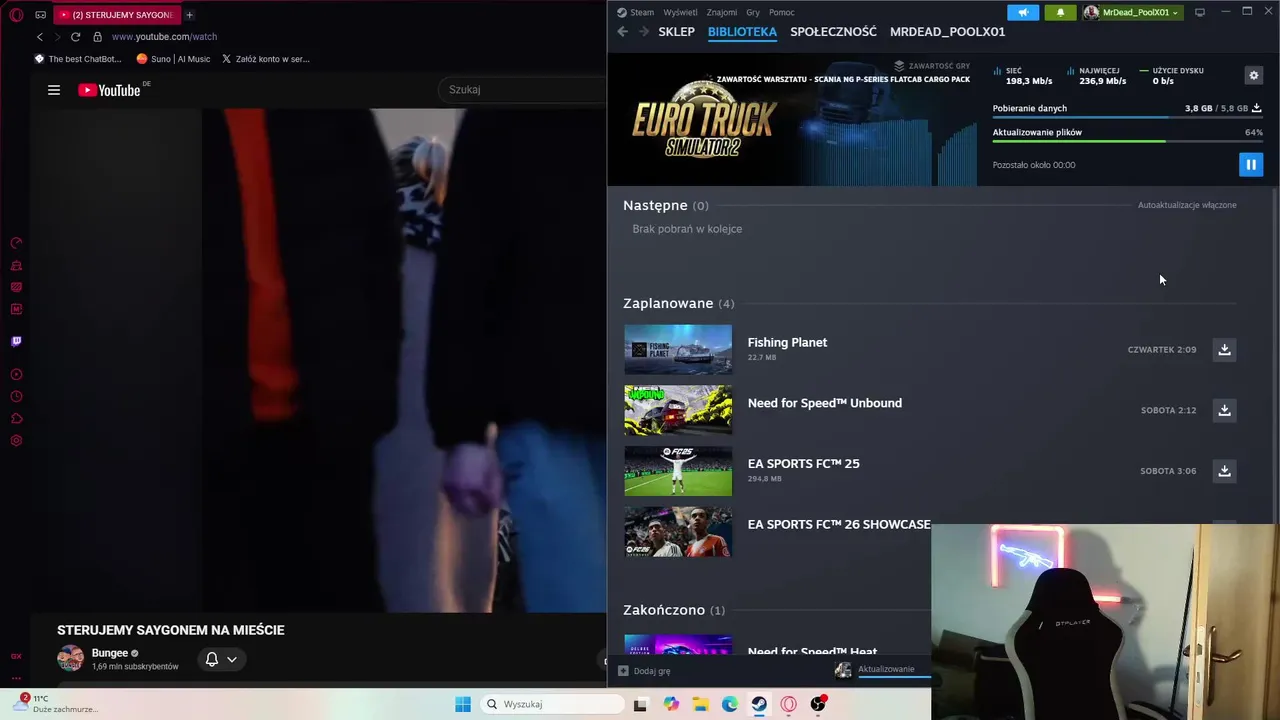Open Bungee channel avatar

70,659
